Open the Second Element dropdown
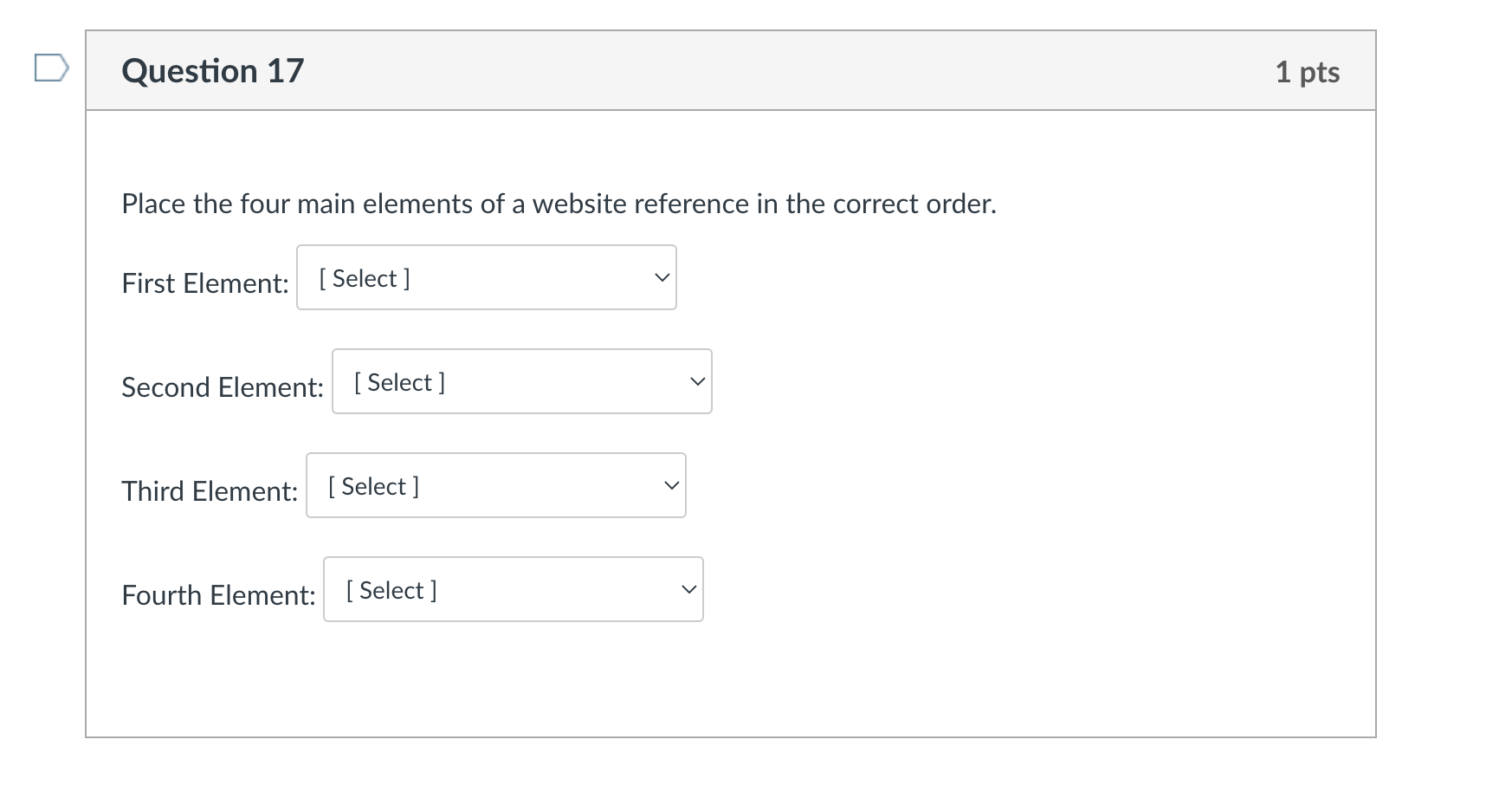1512x785 pixels. pyautogui.click(x=522, y=381)
